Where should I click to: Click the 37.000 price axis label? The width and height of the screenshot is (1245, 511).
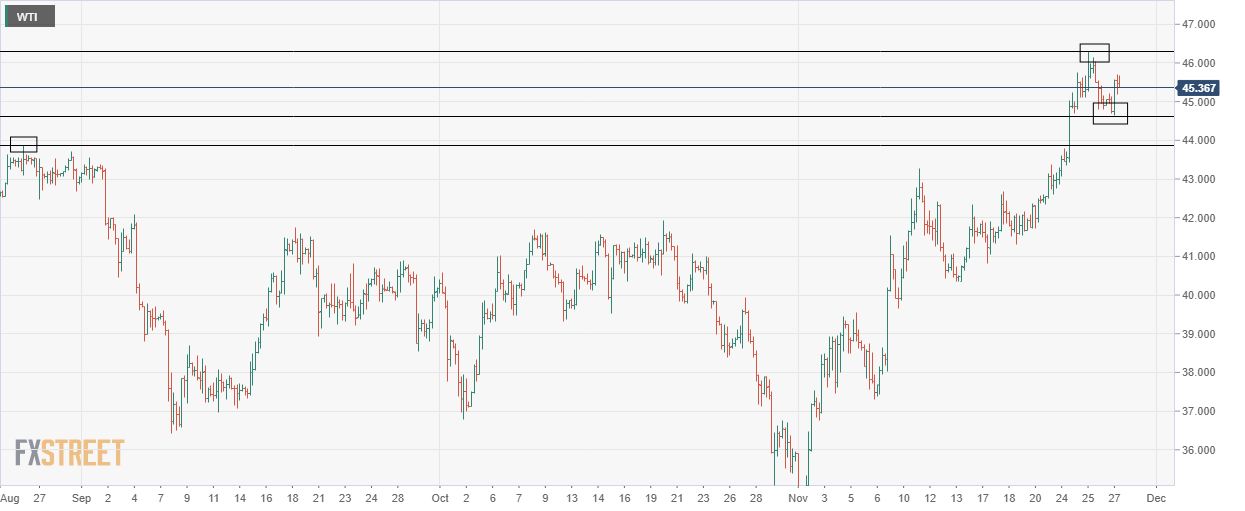tap(1199, 412)
